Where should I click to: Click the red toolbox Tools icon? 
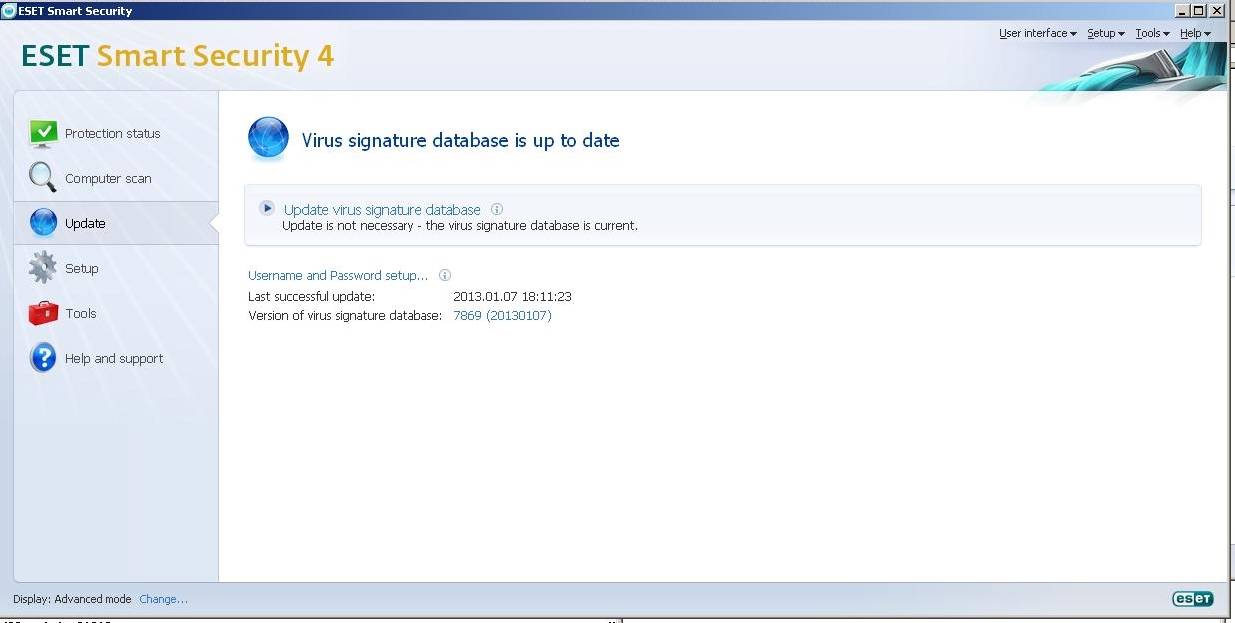44,313
